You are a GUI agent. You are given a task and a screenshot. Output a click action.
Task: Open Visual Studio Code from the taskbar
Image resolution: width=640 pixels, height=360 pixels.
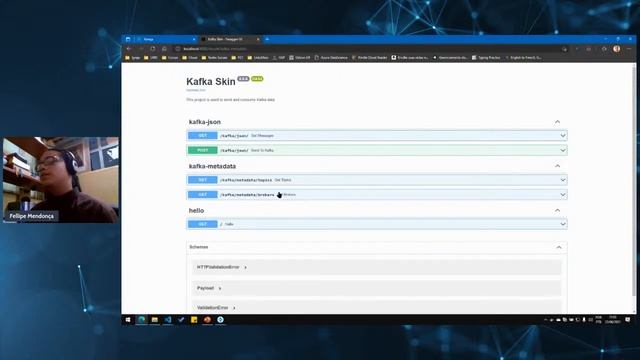[x=168, y=320]
